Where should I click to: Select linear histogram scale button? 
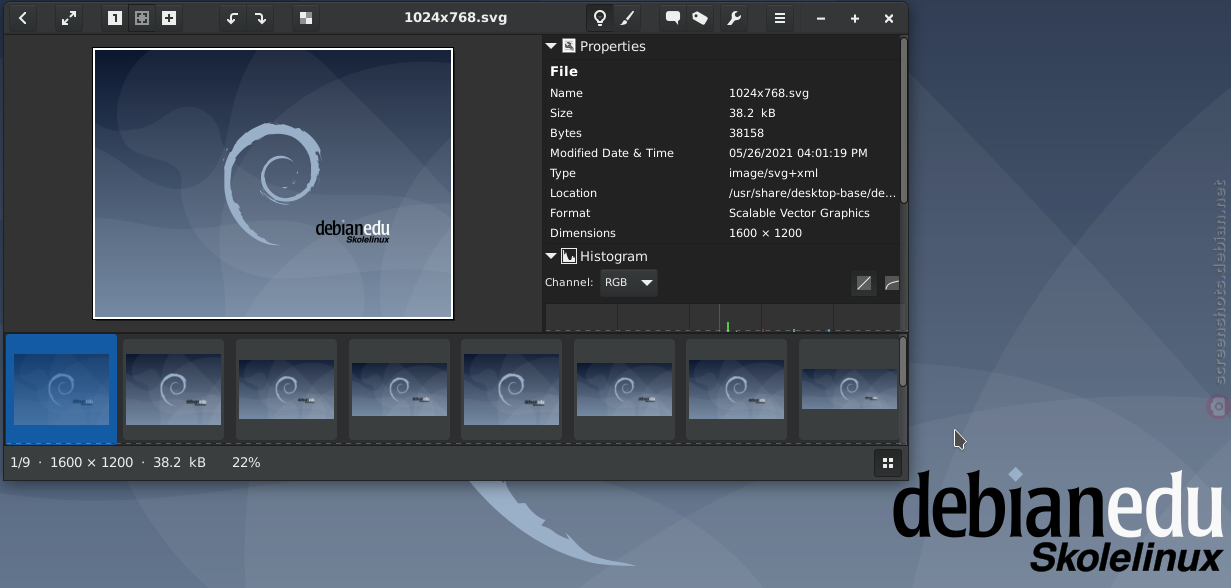point(864,284)
